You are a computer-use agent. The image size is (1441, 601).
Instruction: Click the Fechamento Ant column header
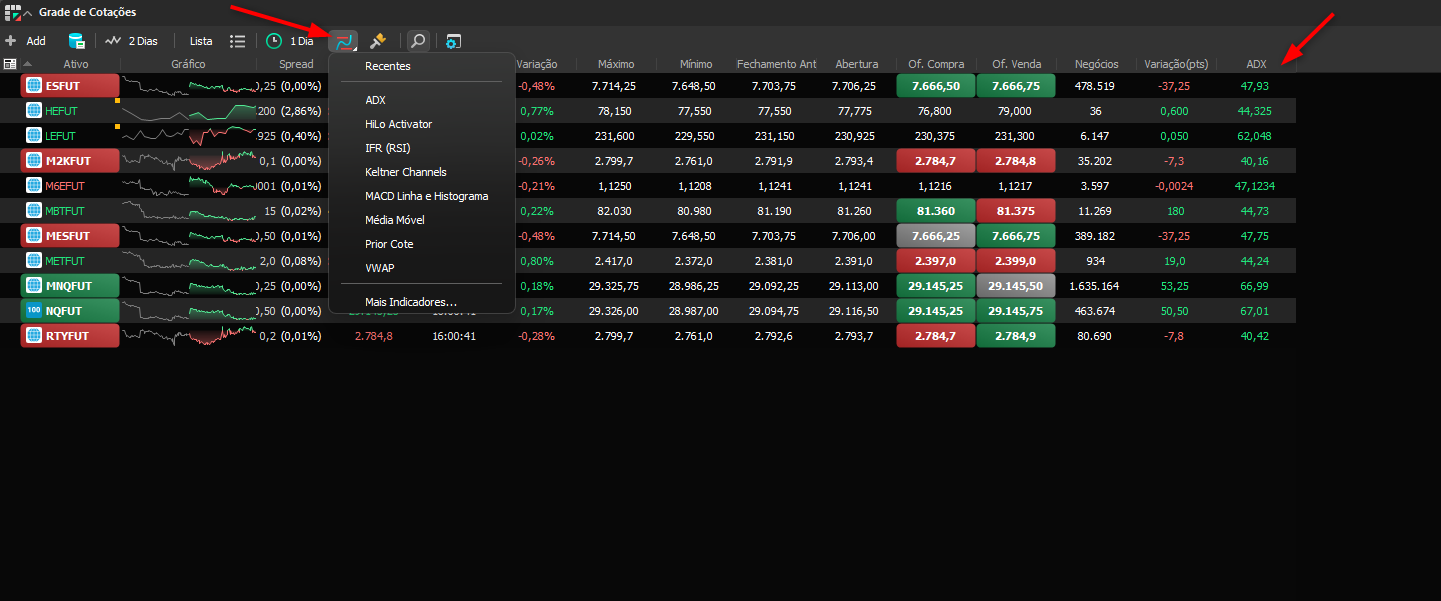click(776, 64)
